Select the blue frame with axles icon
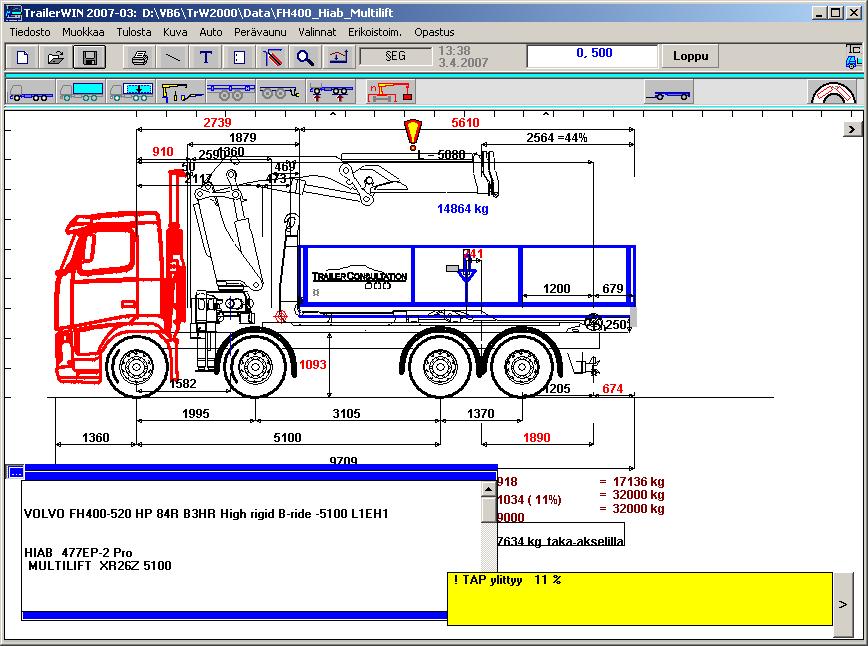The image size is (868, 646). click(231, 92)
